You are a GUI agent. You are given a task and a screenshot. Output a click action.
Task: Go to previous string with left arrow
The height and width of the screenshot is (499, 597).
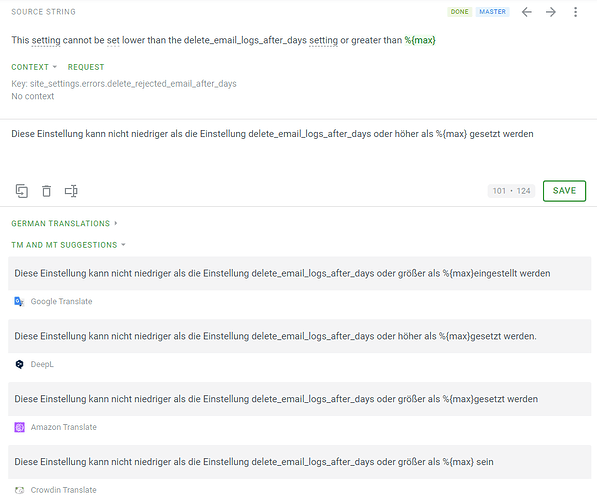[527, 12]
